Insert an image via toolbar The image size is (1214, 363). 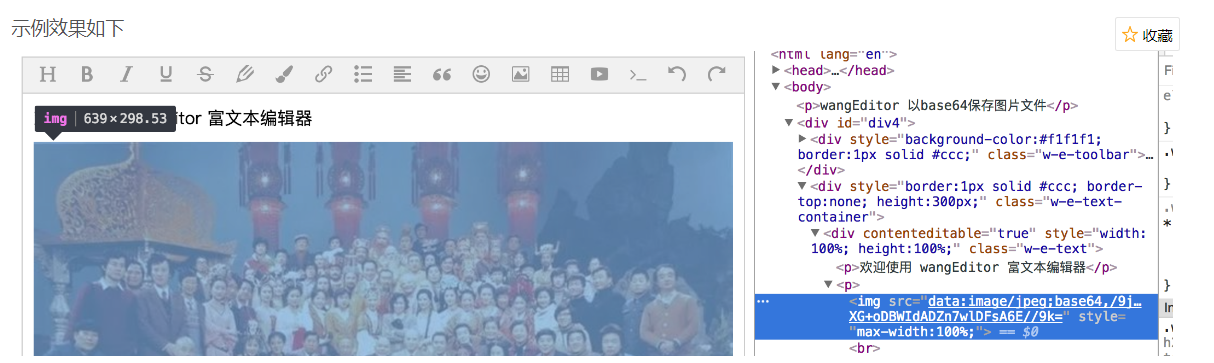(x=520, y=74)
